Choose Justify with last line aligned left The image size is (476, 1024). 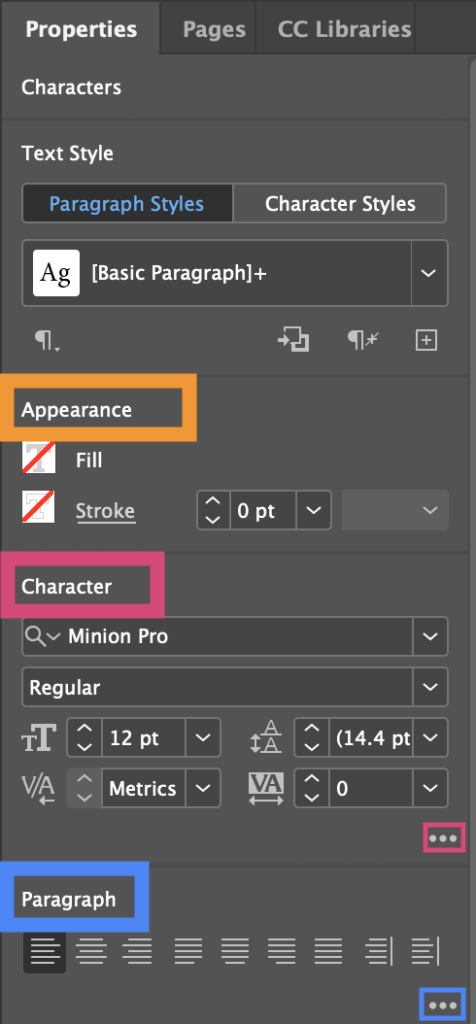click(189, 951)
